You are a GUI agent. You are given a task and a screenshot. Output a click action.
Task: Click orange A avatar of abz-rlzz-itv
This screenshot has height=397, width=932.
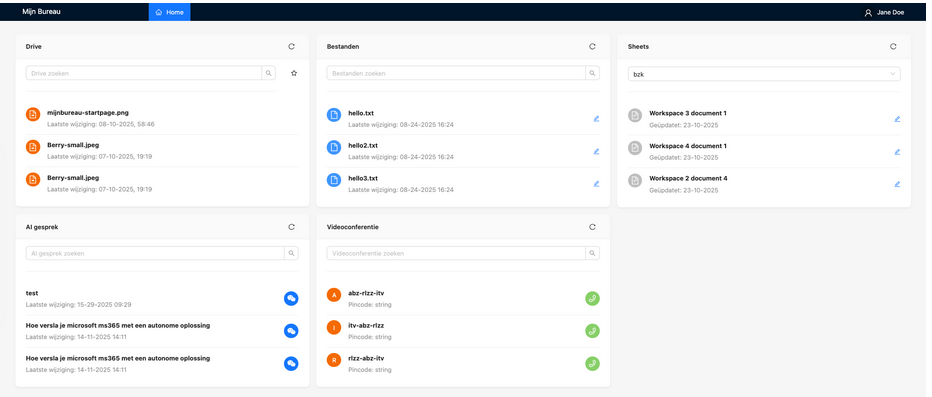pos(334,295)
